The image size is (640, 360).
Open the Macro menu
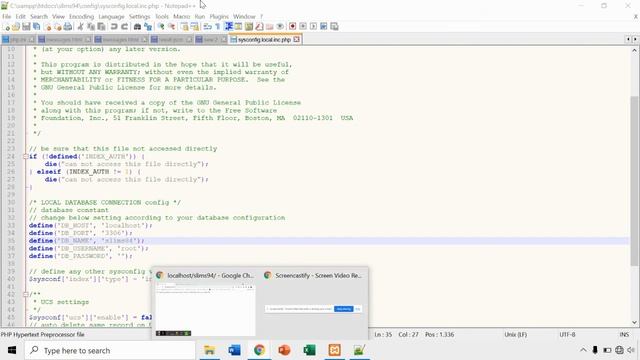point(181,16)
